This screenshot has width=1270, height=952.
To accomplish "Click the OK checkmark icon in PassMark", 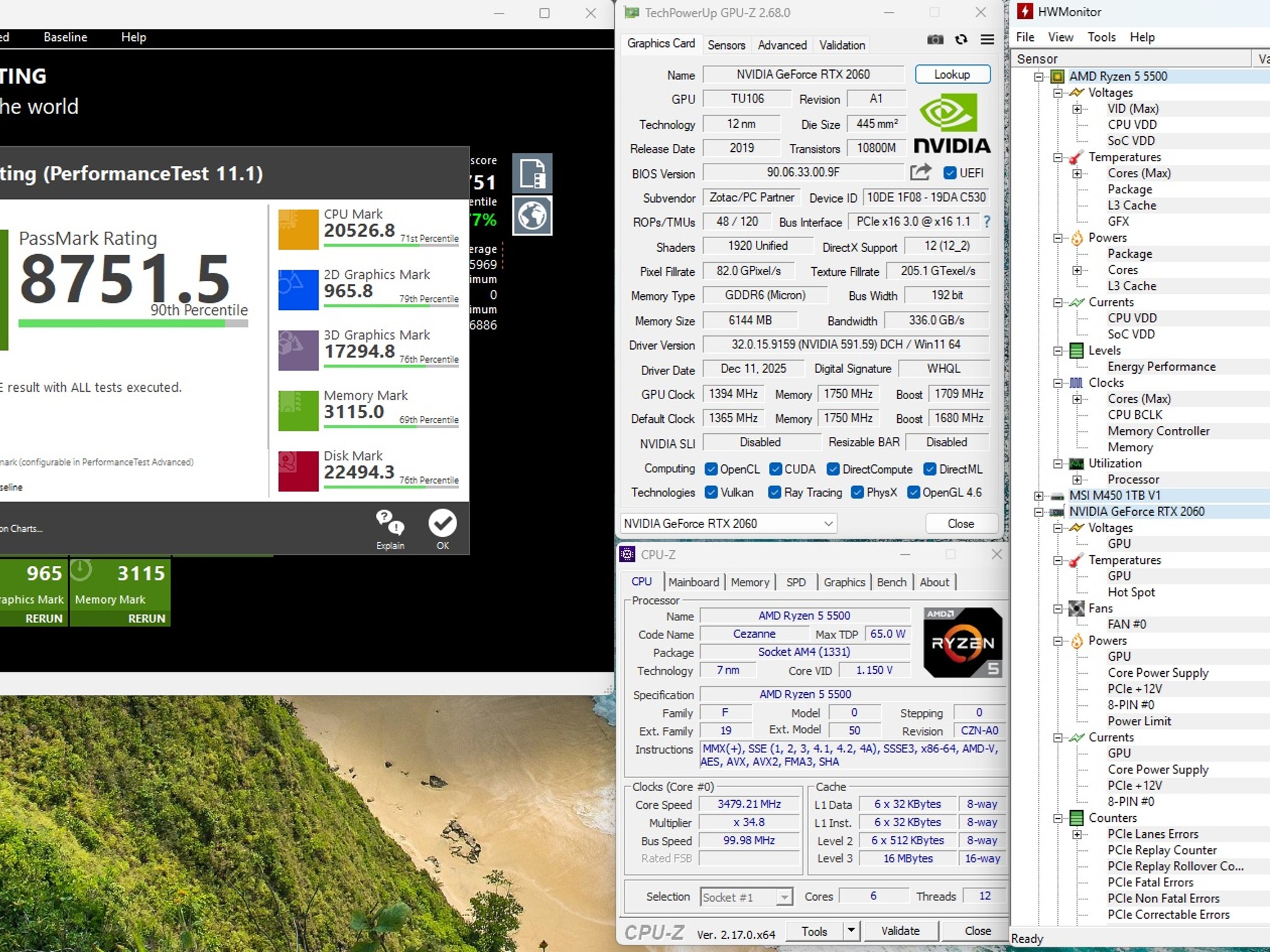I will [x=442, y=523].
